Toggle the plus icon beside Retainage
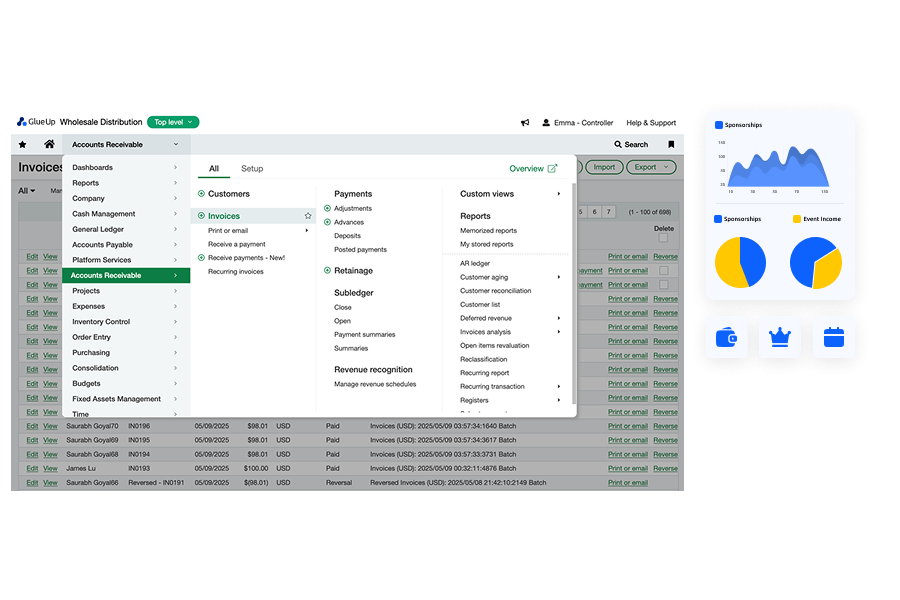Viewport: 900px width, 600px height. click(328, 270)
